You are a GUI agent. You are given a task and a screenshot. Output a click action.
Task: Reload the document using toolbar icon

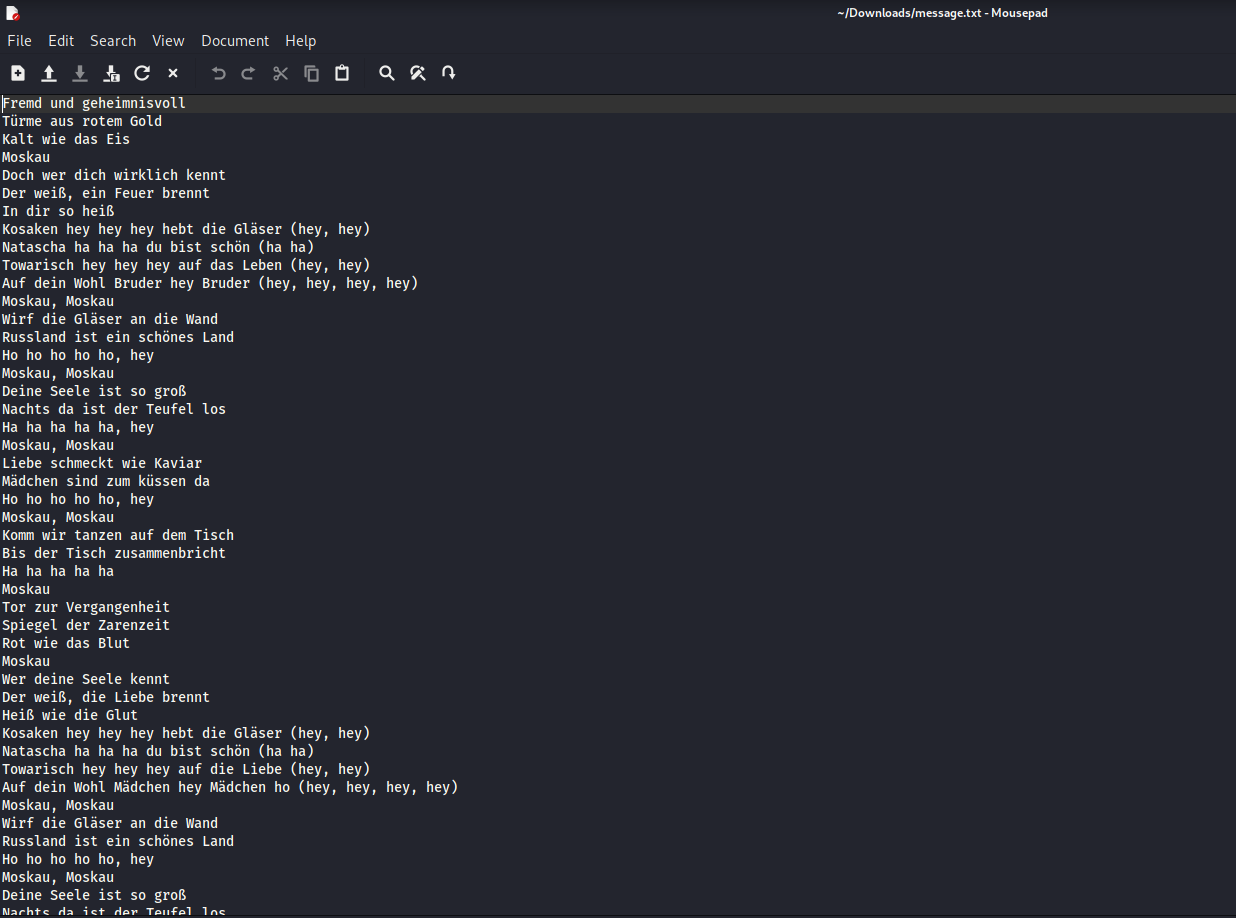[142, 73]
